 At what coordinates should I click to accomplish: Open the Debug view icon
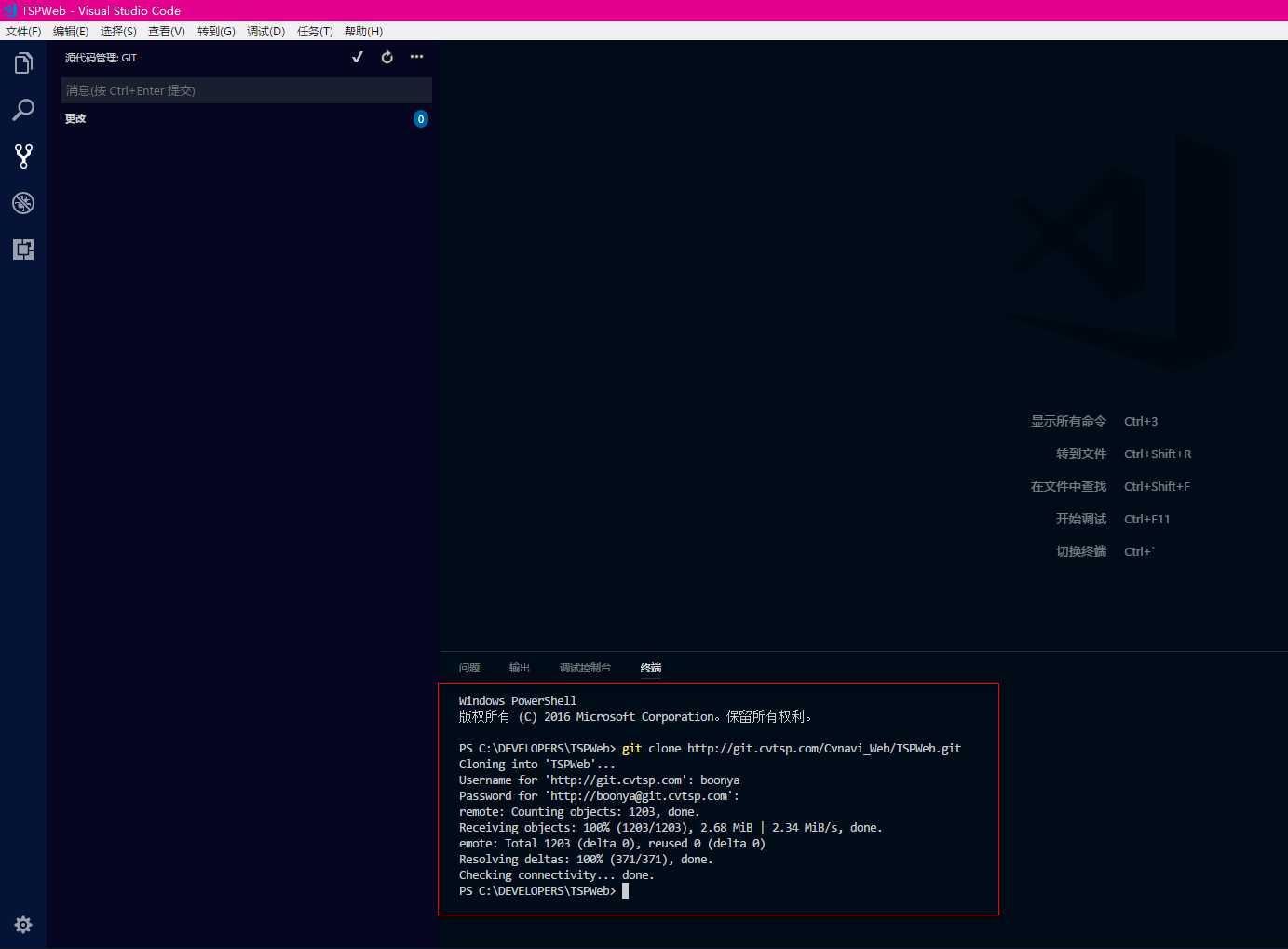tap(23, 203)
